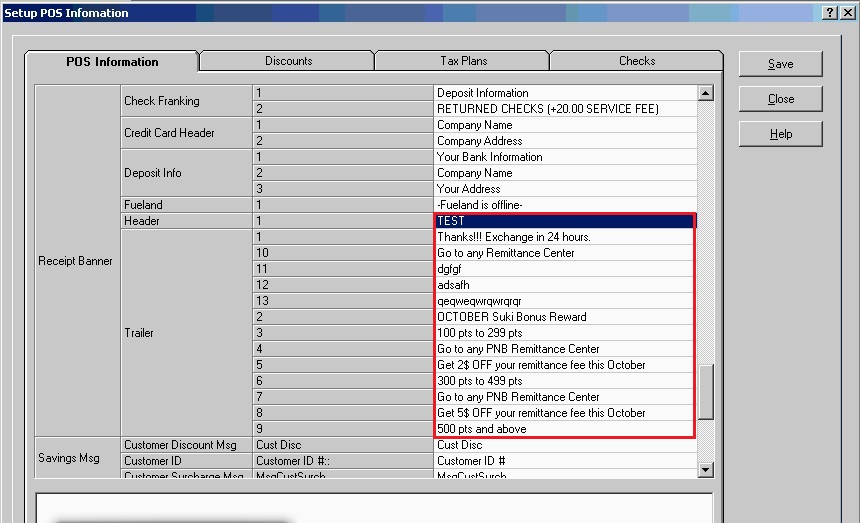Open the Tax Plans tab
Viewport: 860px width, 523px height.
(463, 61)
